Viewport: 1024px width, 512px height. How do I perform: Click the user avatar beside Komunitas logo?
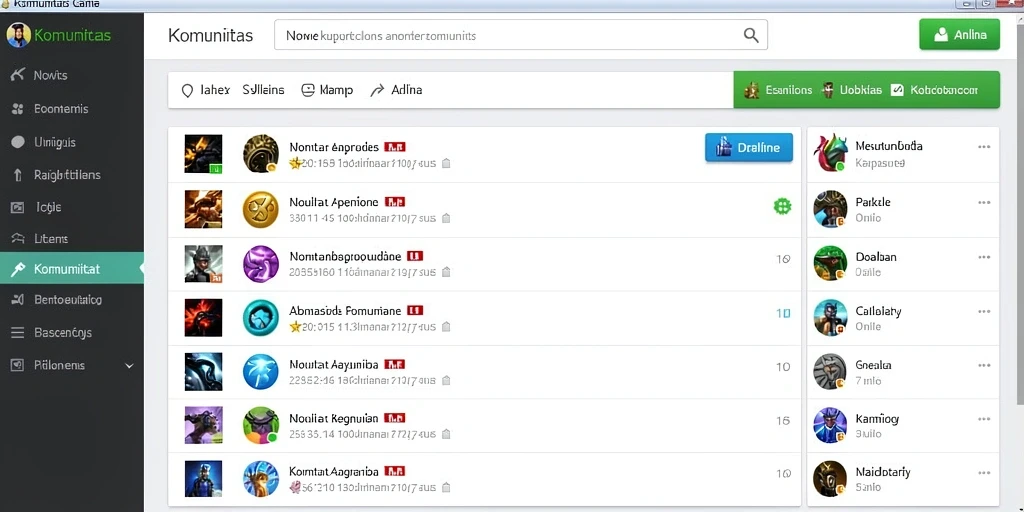coord(18,35)
